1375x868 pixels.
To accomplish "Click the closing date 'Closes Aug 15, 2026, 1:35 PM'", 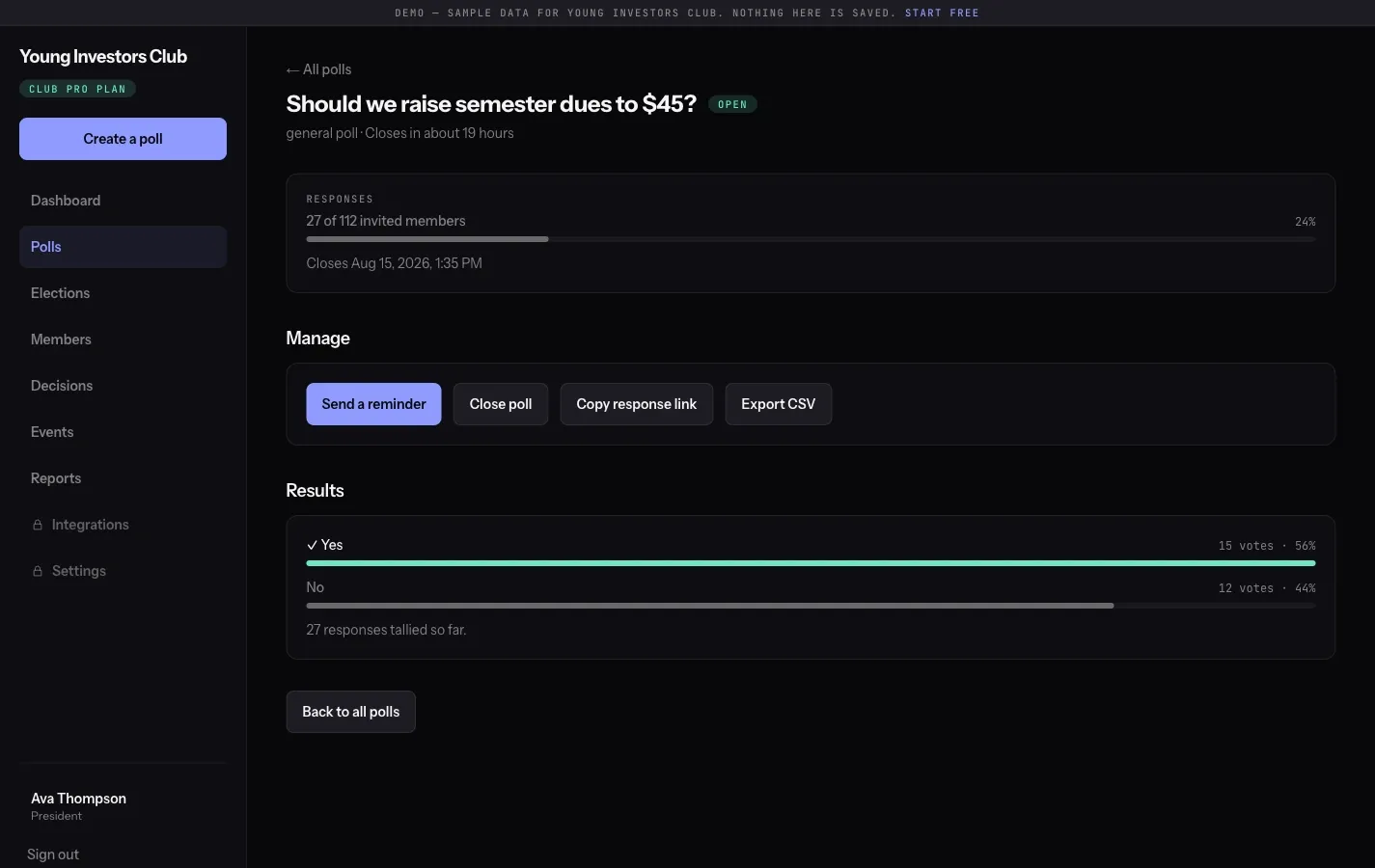I will 394,263.
